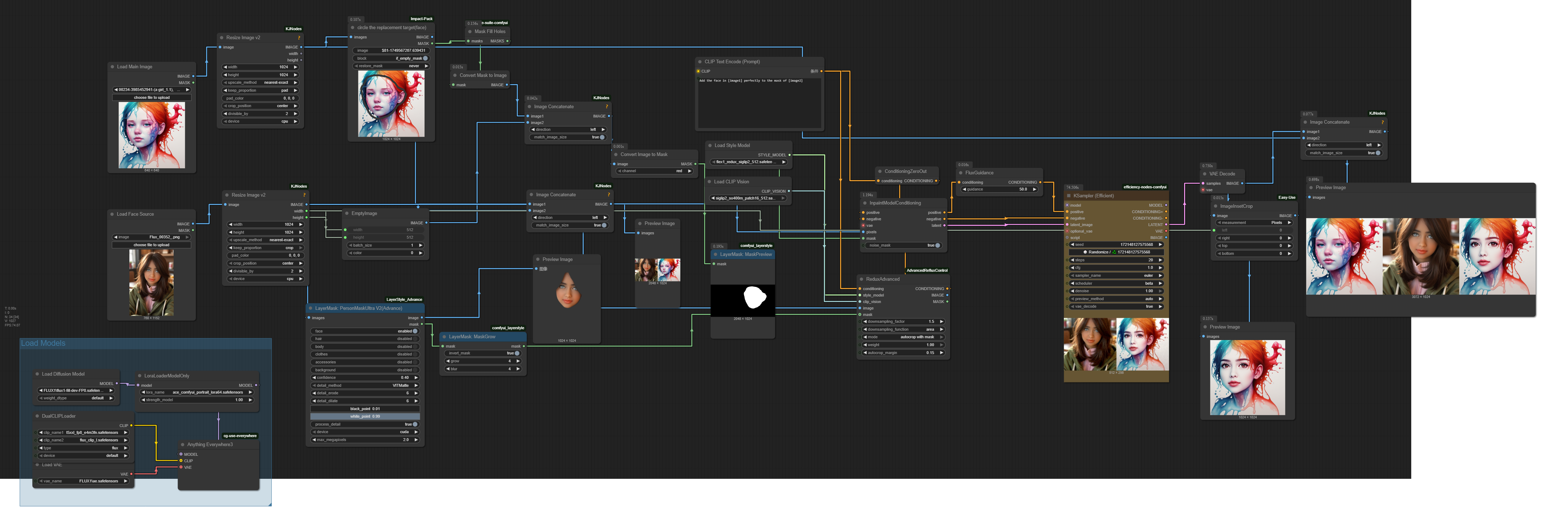Collapse the EmptyImage node dot
Image resolution: width=1568 pixels, height=532 pixels.
347,214
